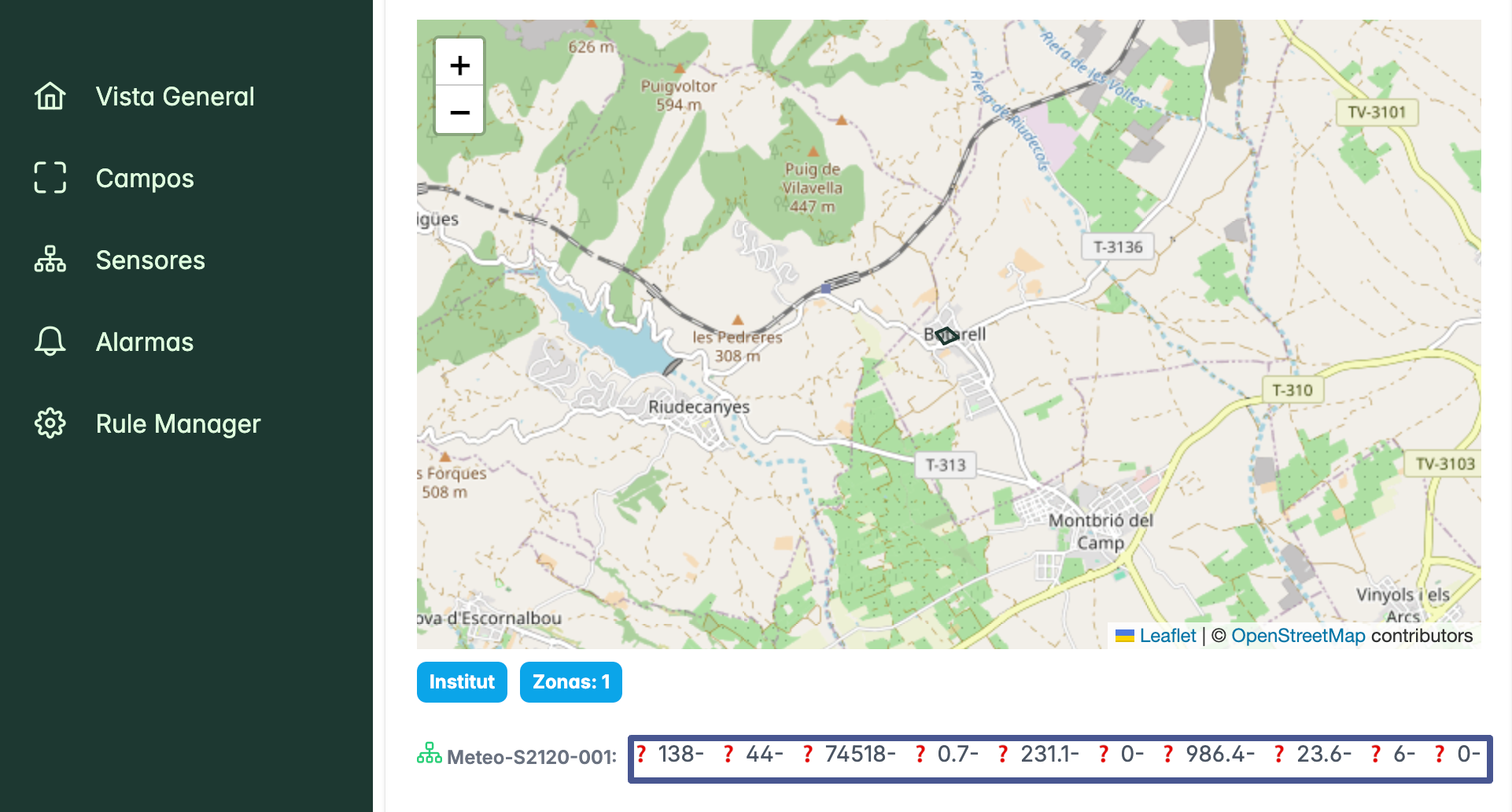Open the OpenStreetMap attribution link
The width and height of the screenshot is (1512, 812).
(x=1298, y=636)
